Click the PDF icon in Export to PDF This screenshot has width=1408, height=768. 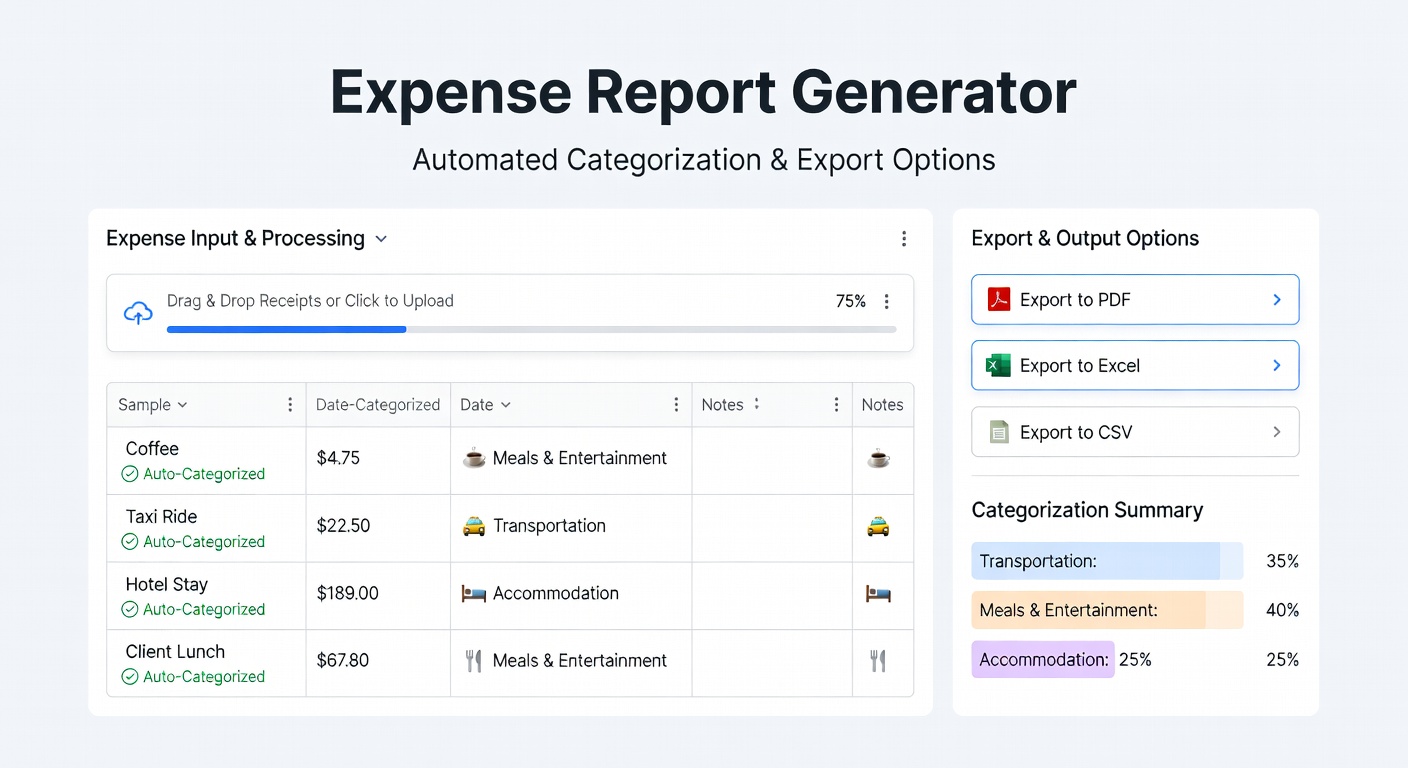point(998,300)
